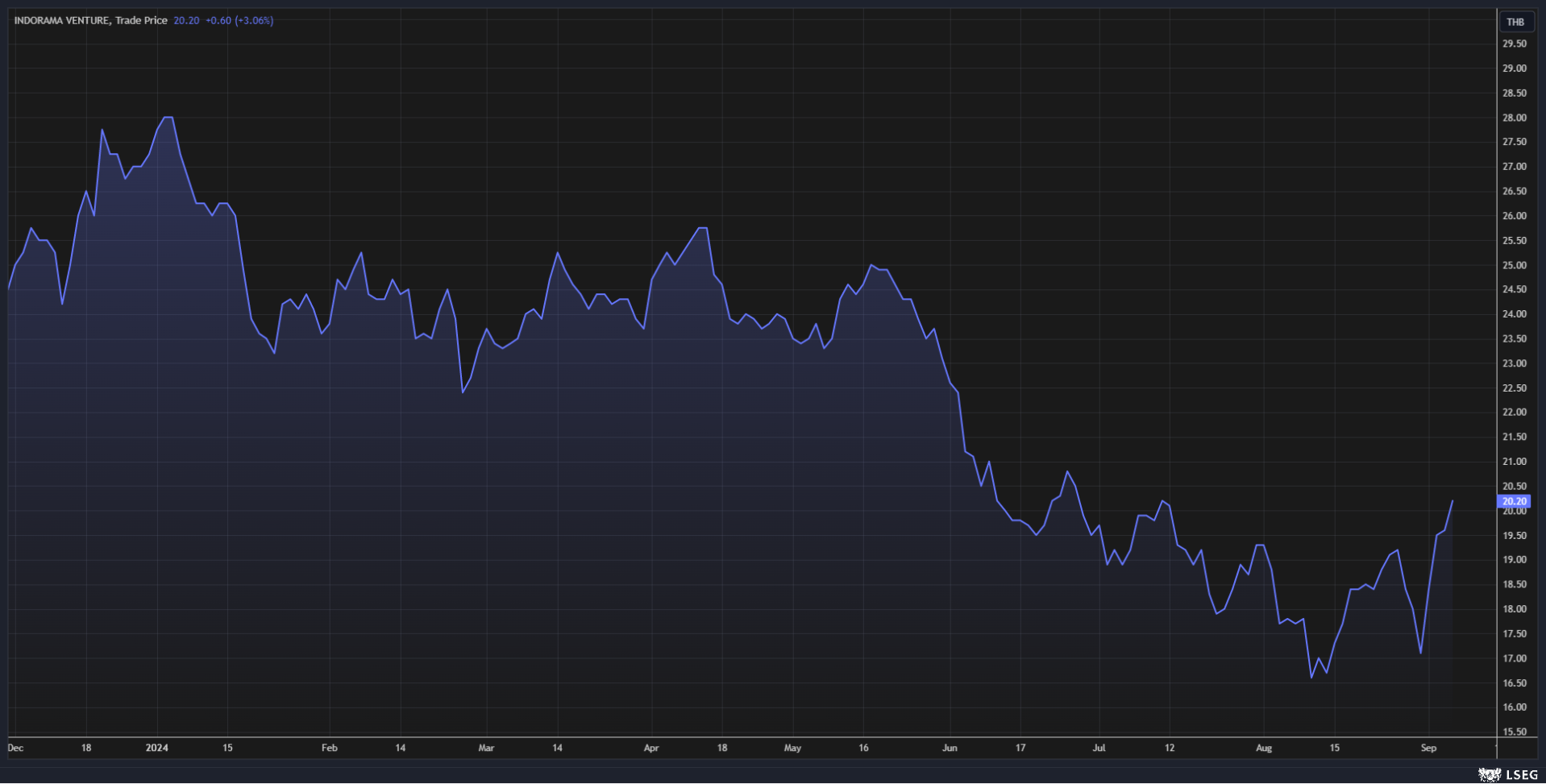Click the Jul label on time axis
Image resolution: width=1546 pixels, height=784 pixels.
[1099, 748]
